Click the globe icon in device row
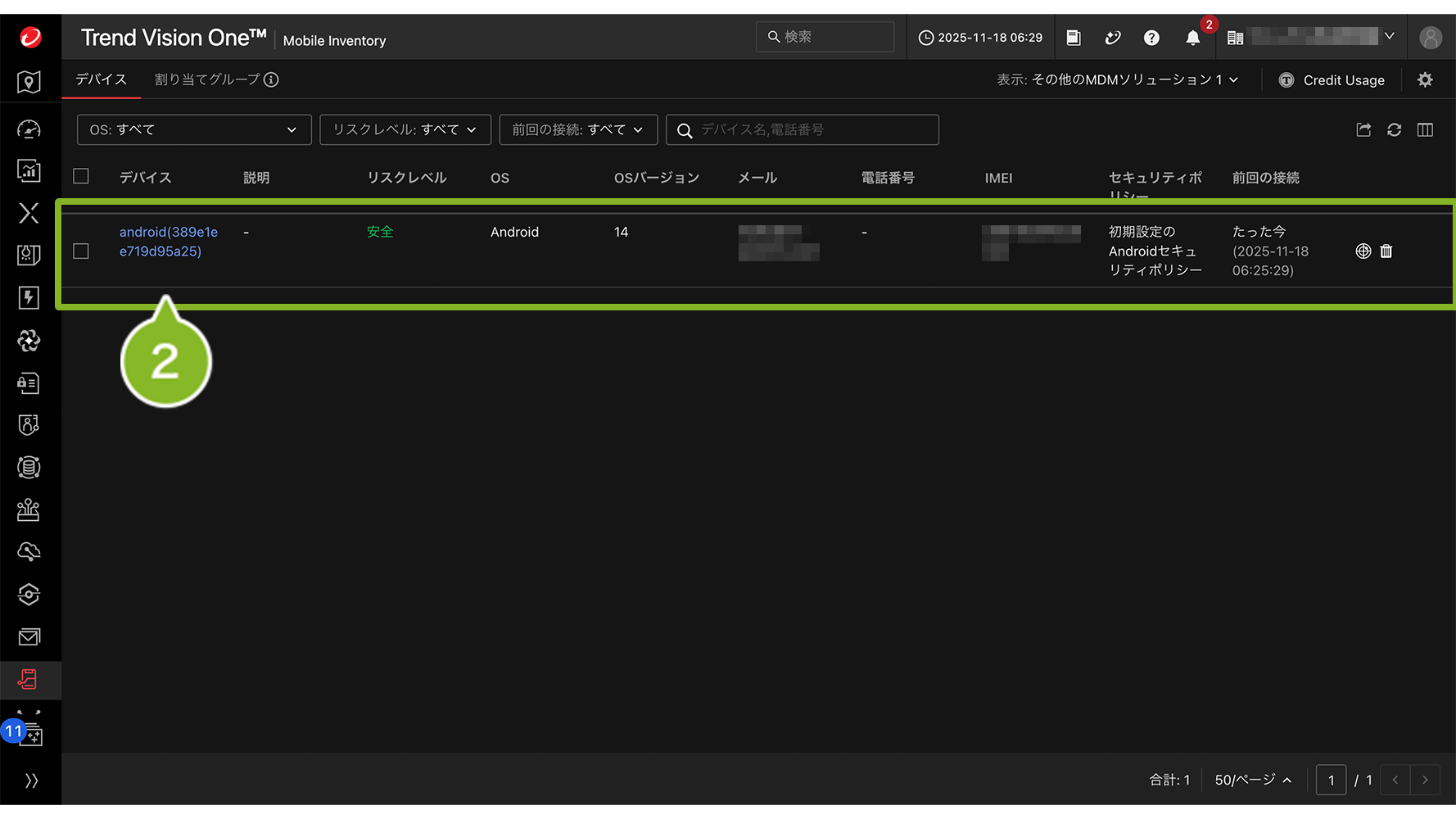 1363,251
